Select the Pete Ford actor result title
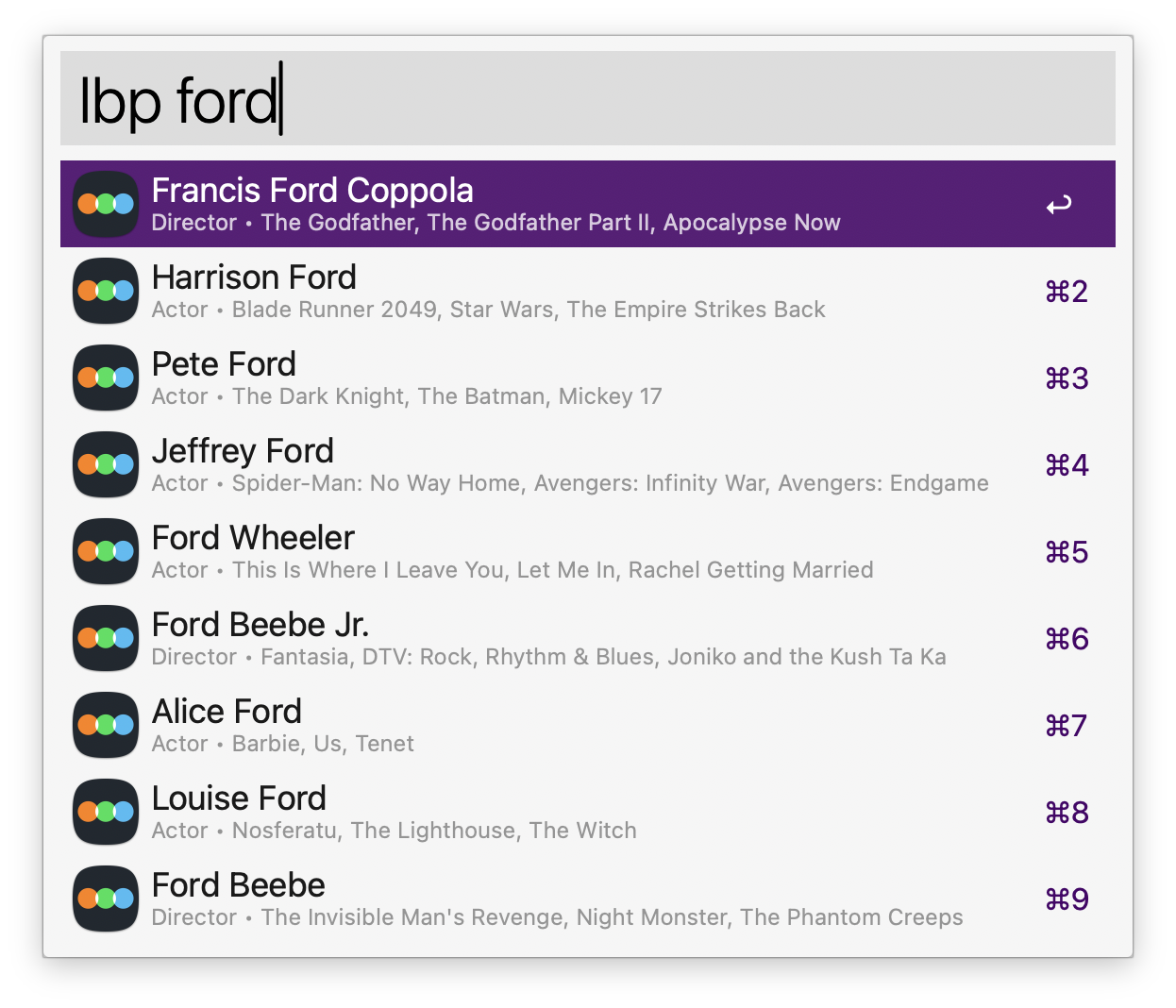The height and width of the screenshot is (1008, 1176). pos(224,364)
